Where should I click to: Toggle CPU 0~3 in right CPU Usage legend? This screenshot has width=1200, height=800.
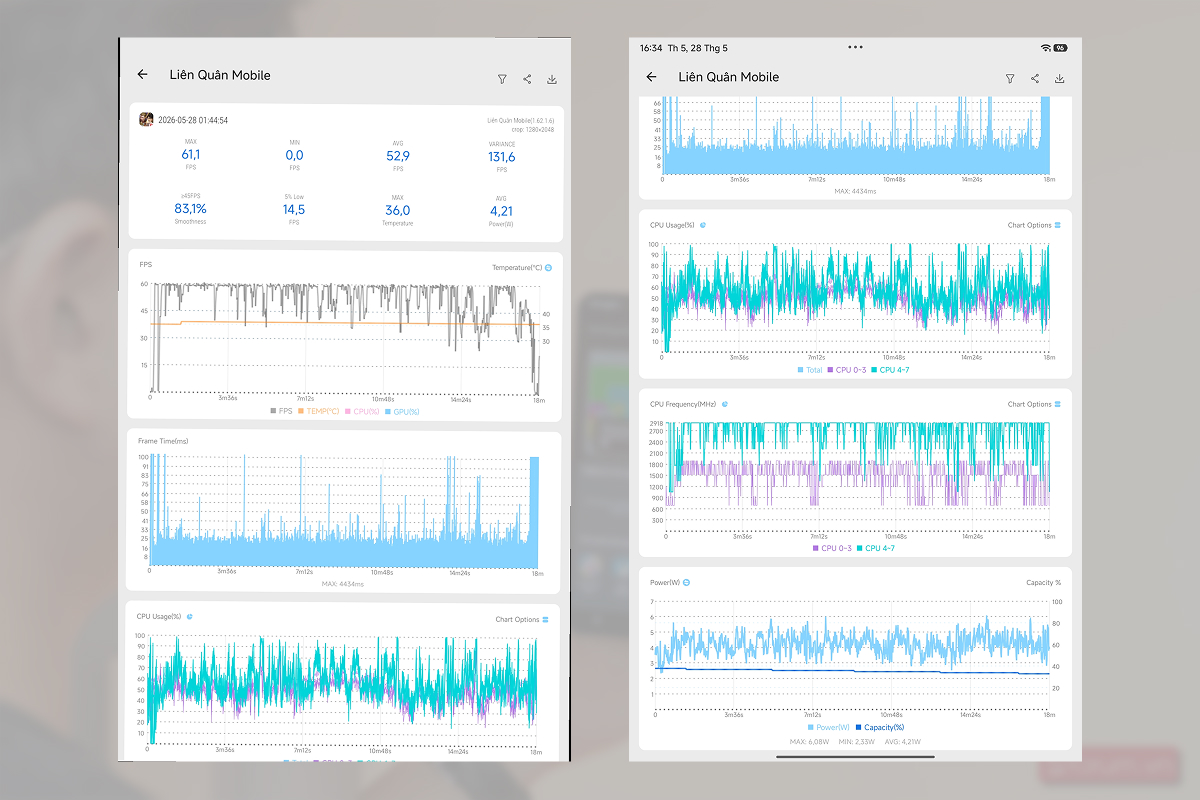848,370
